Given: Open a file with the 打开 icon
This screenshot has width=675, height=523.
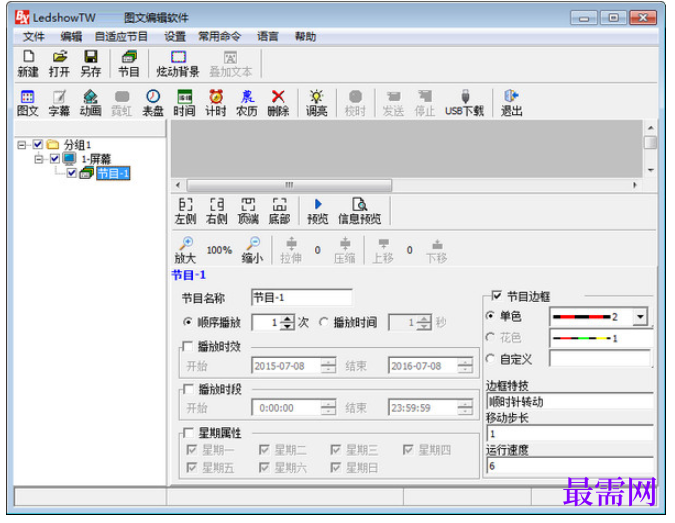Looking at the screenshot, I should [x=59, y=64].
